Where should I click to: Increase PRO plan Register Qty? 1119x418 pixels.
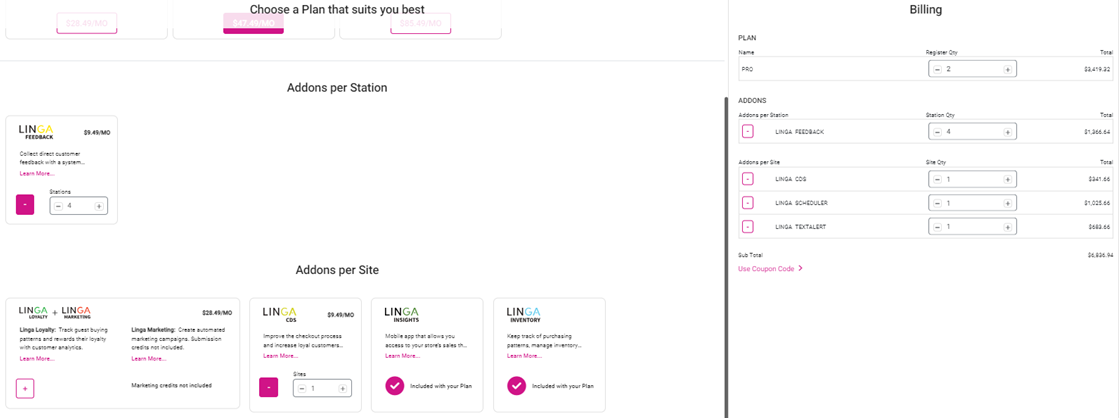(x=1007, y=70)
